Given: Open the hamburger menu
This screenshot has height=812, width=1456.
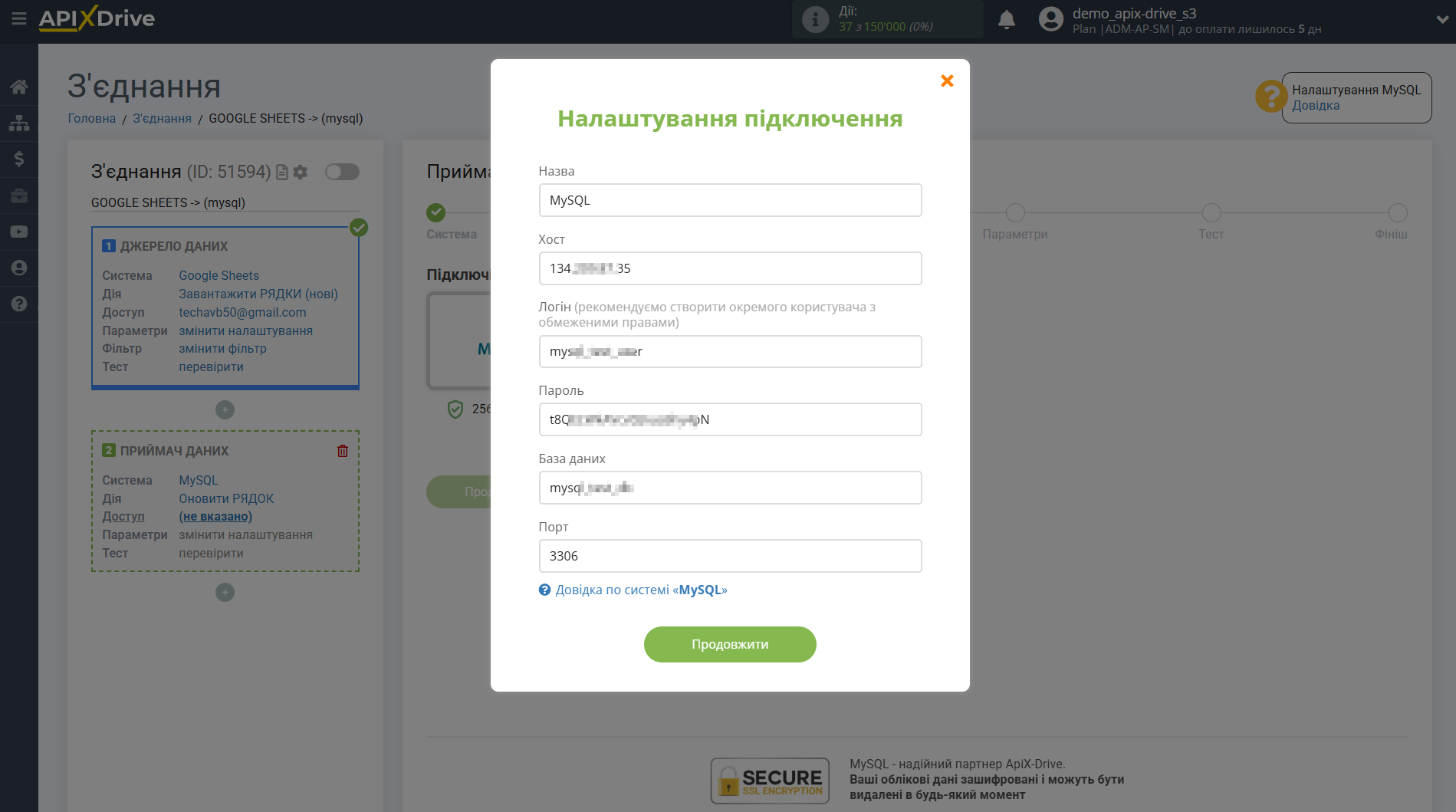Looking at the screenshot, I should point(19,18).
